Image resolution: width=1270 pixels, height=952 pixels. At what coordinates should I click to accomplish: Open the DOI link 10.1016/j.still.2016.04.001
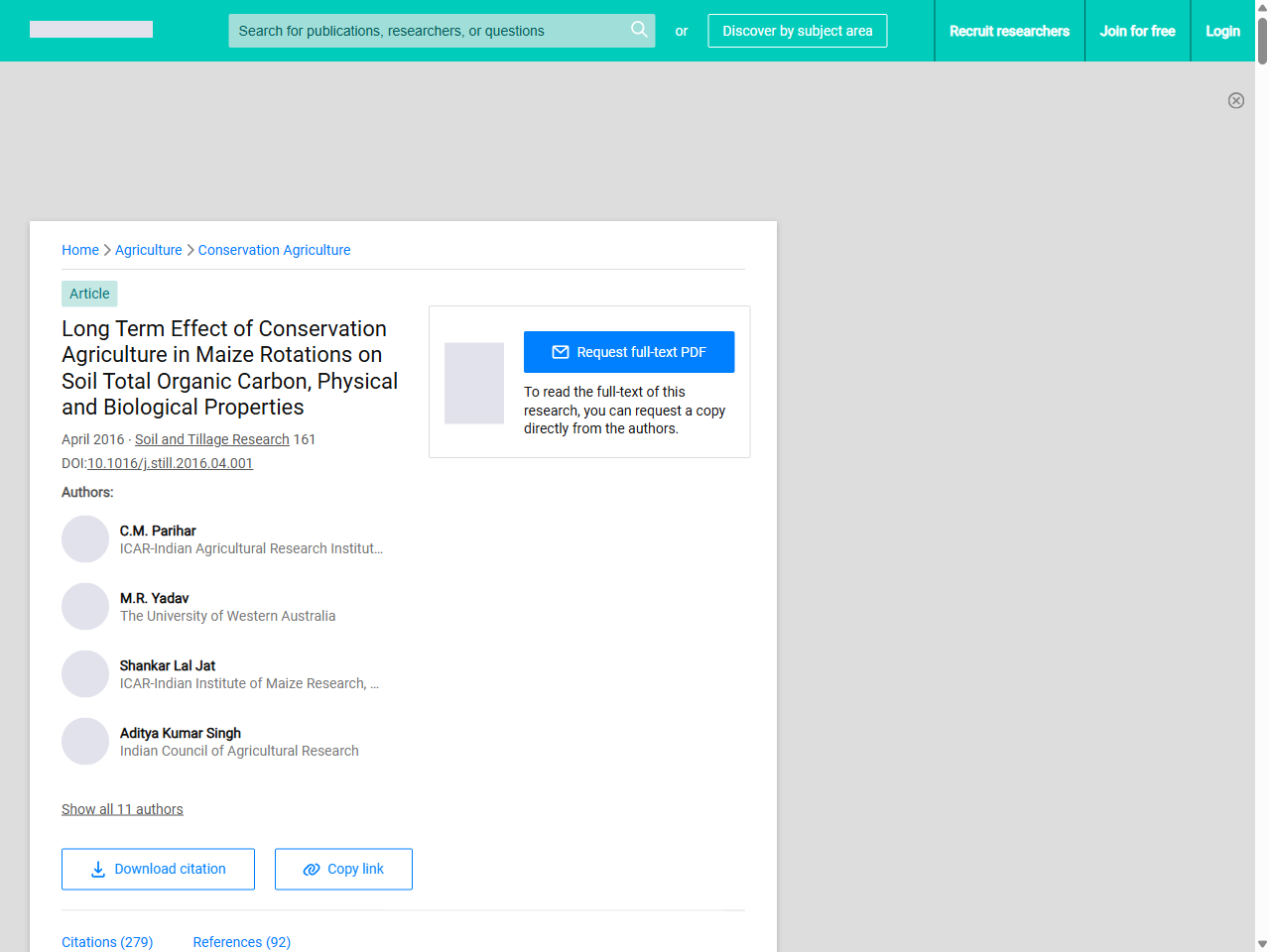point(170,463)
